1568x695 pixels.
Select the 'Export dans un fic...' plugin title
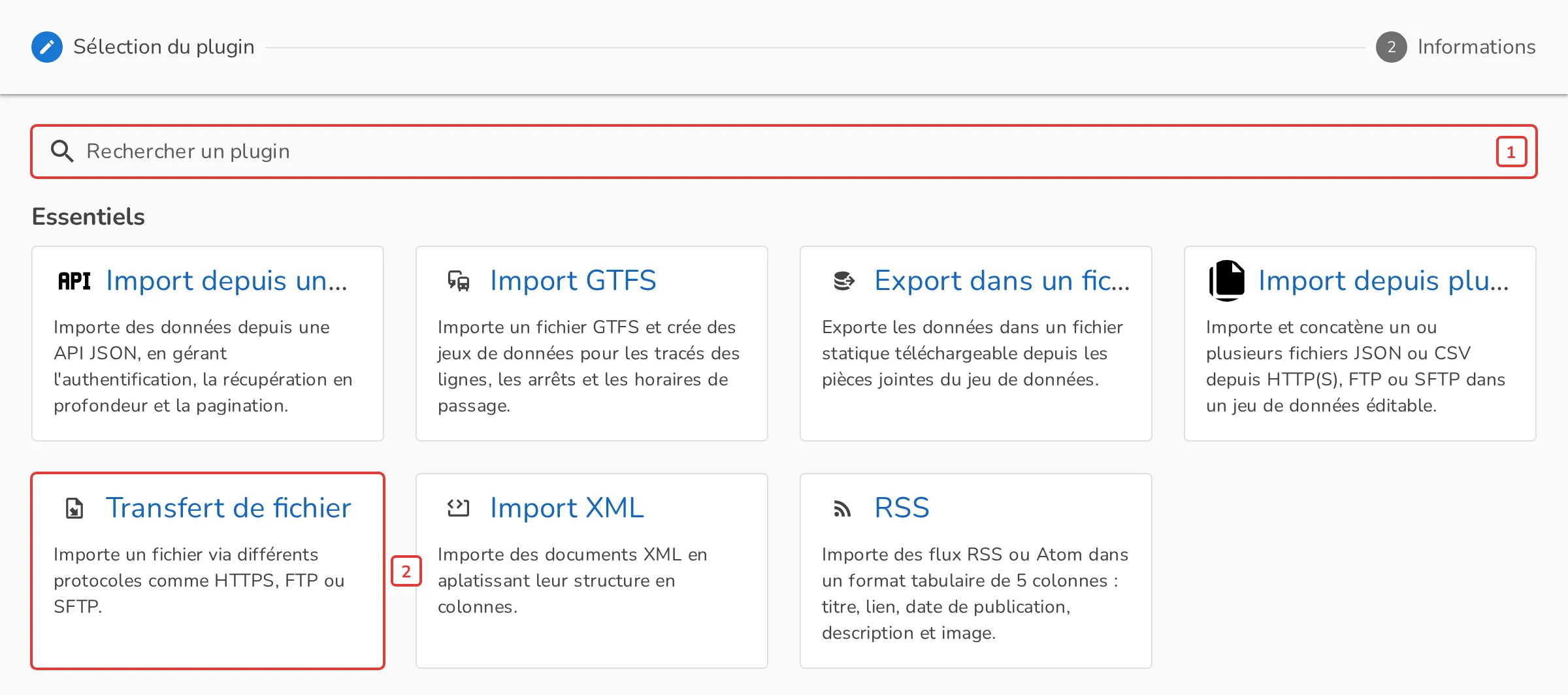tap(1002, 281)
